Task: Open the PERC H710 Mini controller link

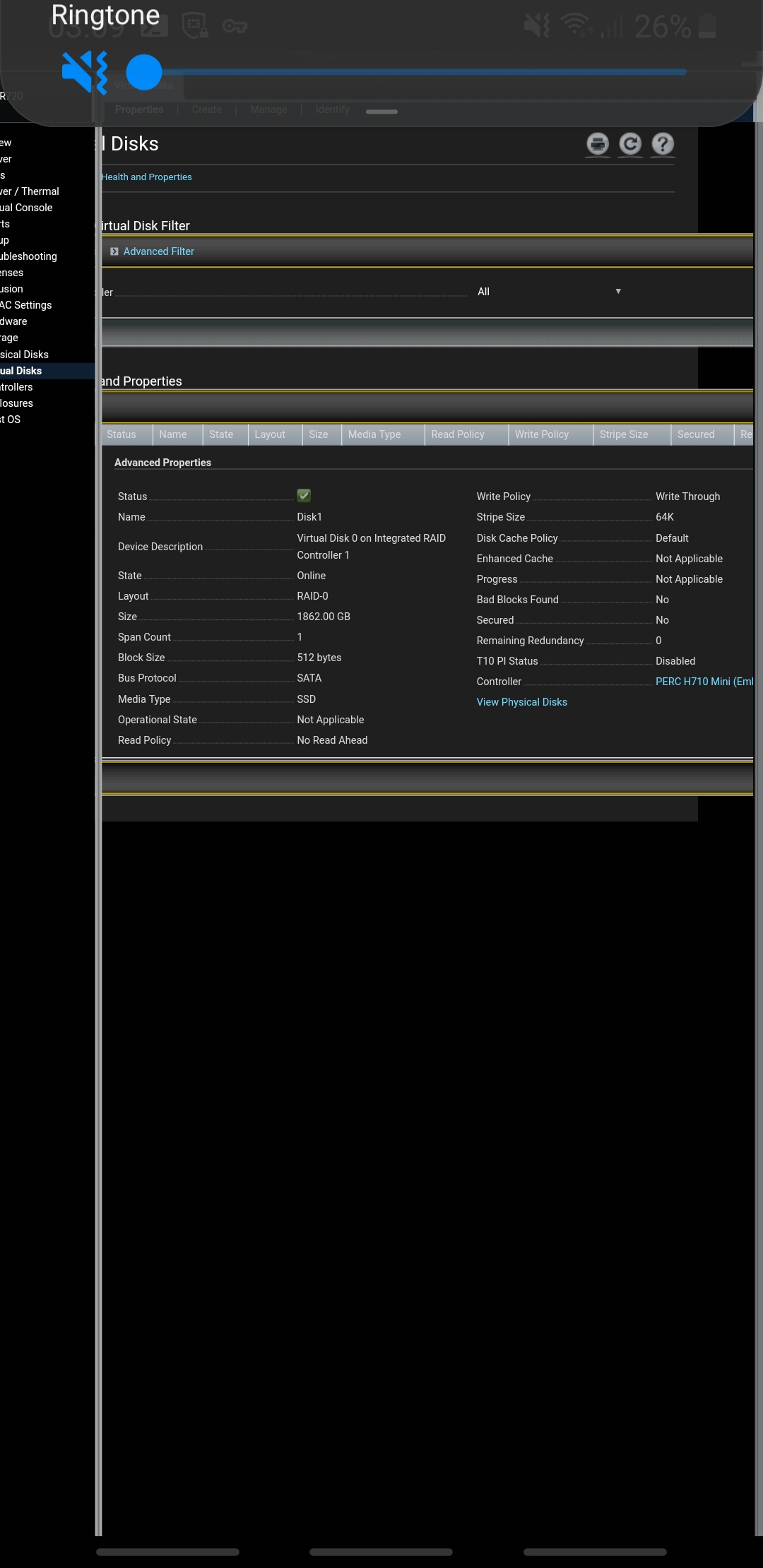Action: coord(704,682)
